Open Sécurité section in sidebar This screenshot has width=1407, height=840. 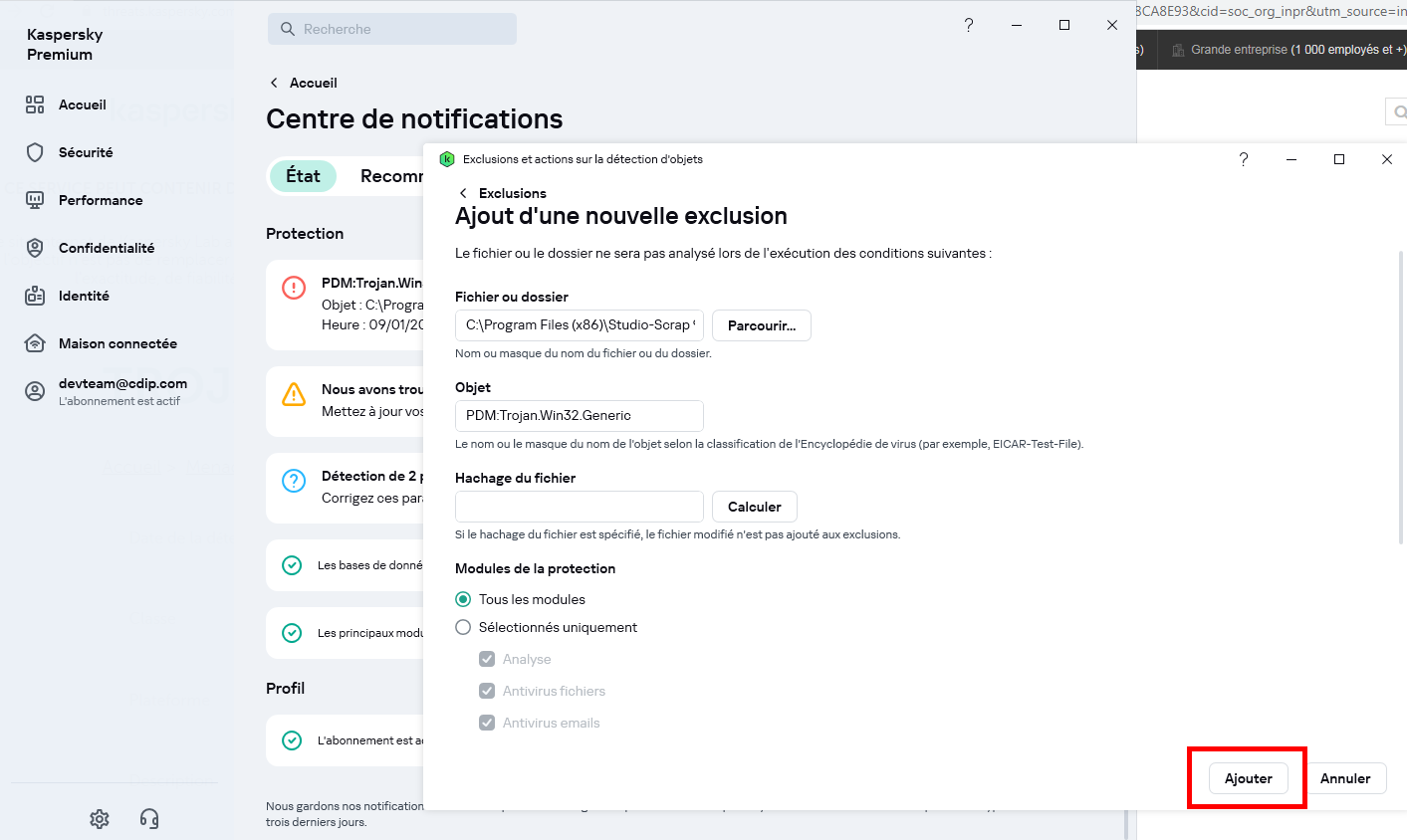(86, 152)
